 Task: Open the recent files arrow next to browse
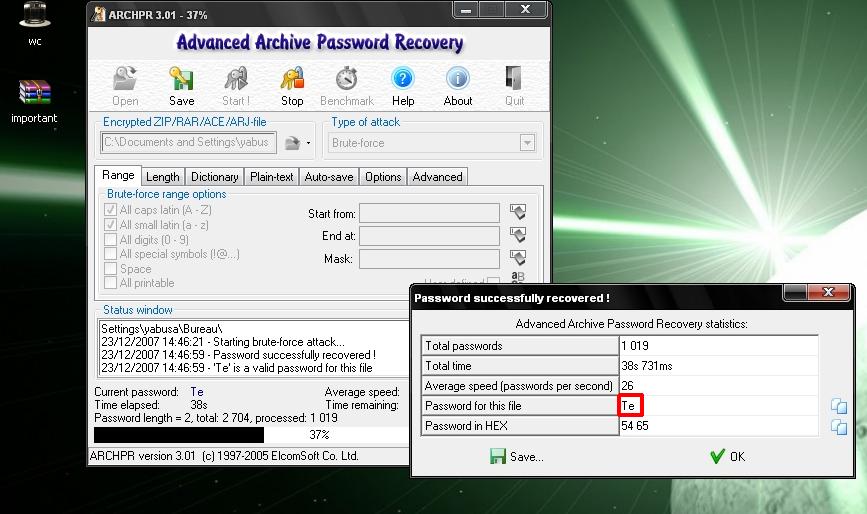point(308,143)
